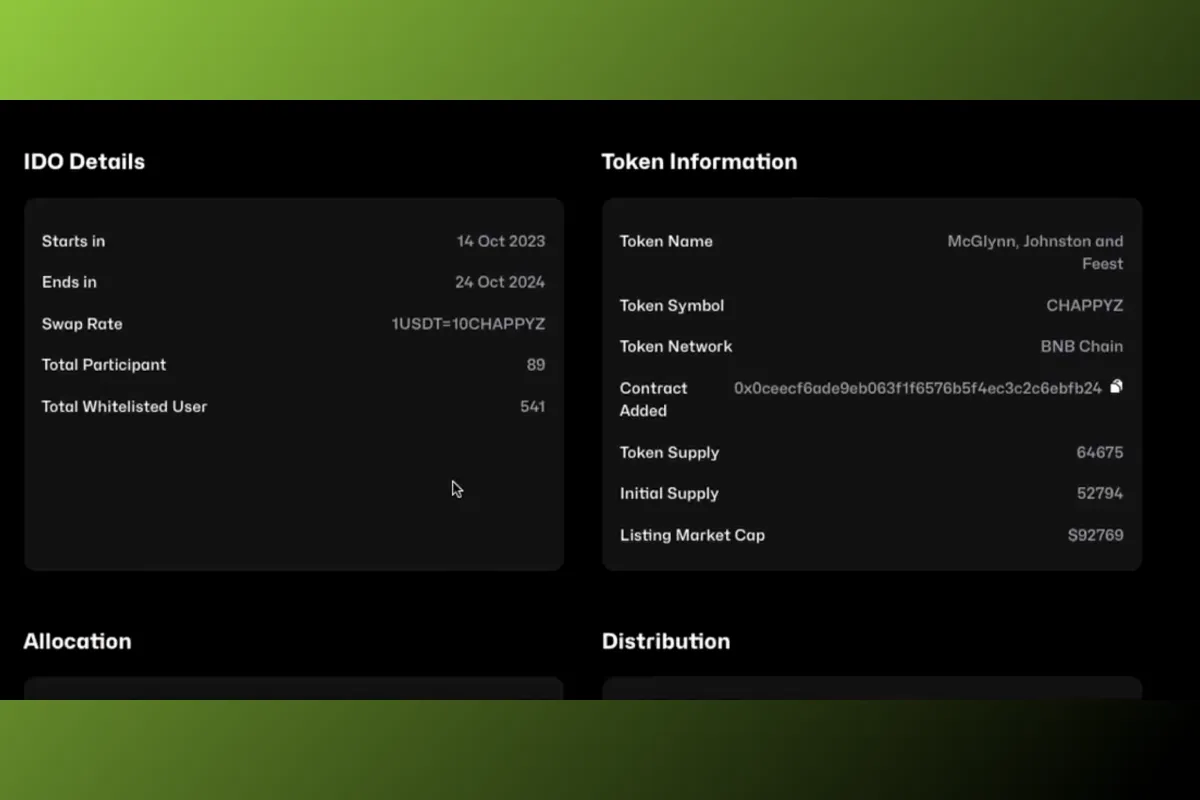The width and height of the screenshot is (1200, 800).
Task: Click the Token Name label
Action: coord(666,241)
